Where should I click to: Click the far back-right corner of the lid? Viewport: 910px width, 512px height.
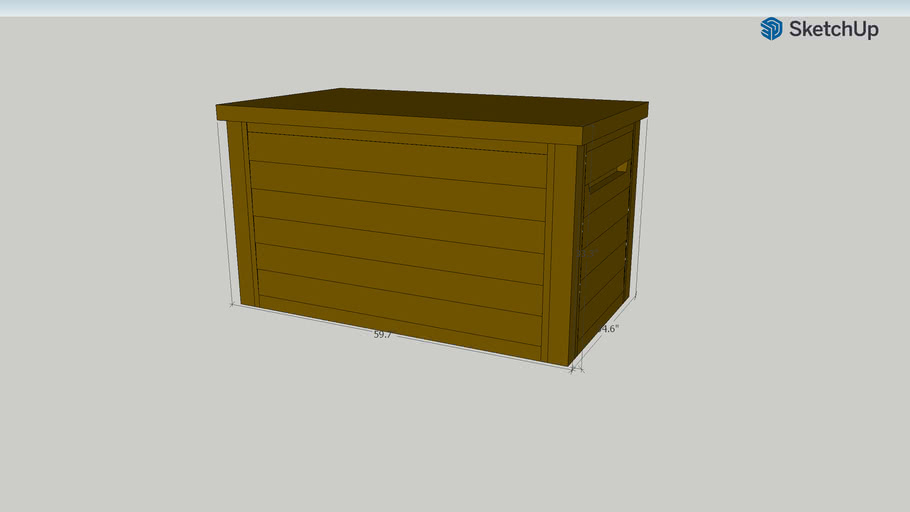point(647,103)
